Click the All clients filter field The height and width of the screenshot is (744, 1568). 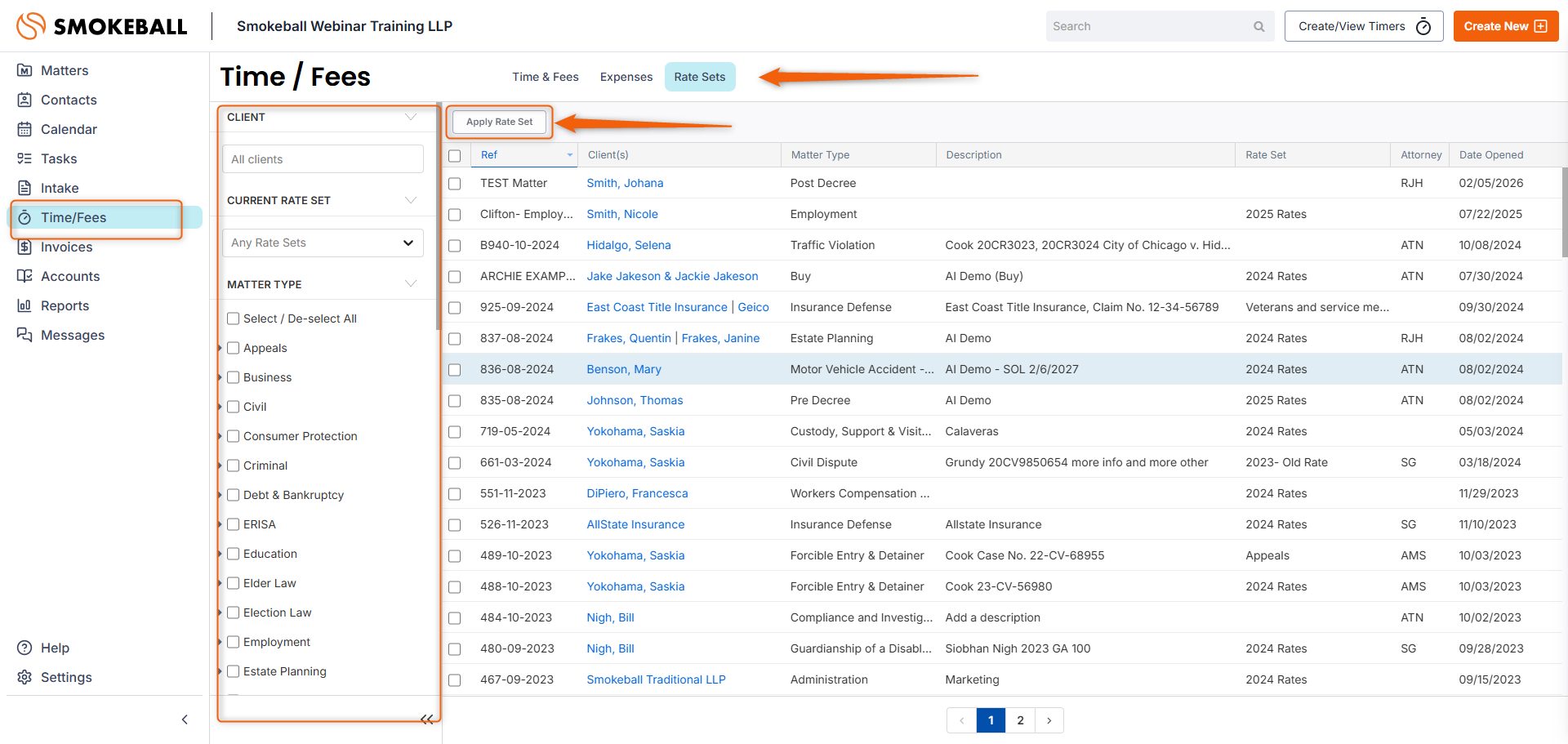pos(323,159)
